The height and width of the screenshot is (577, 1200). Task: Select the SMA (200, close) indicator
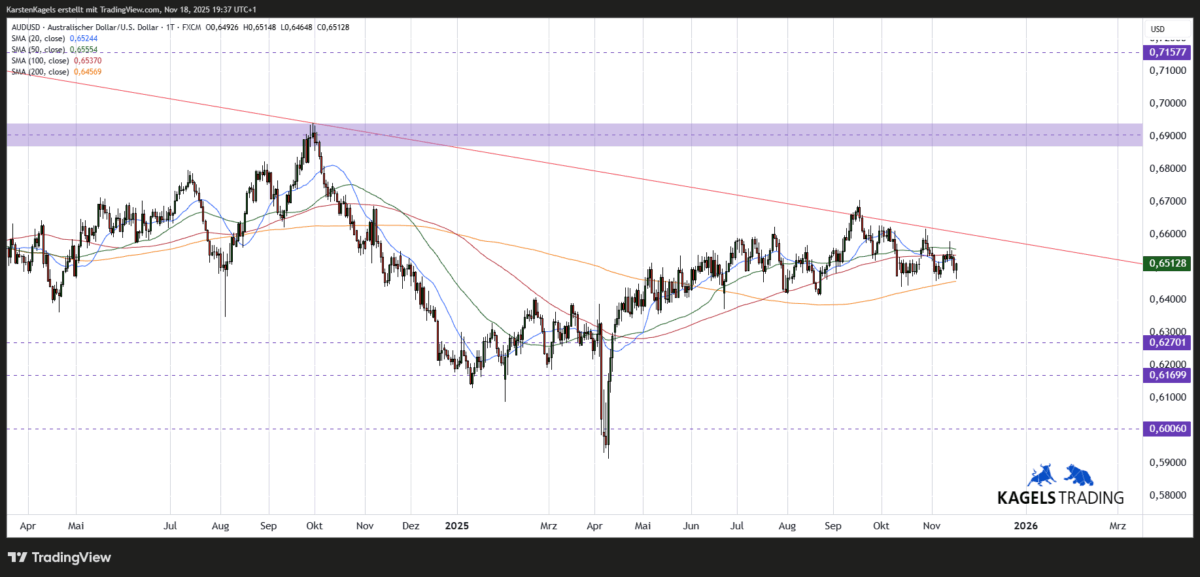[42, 71]
